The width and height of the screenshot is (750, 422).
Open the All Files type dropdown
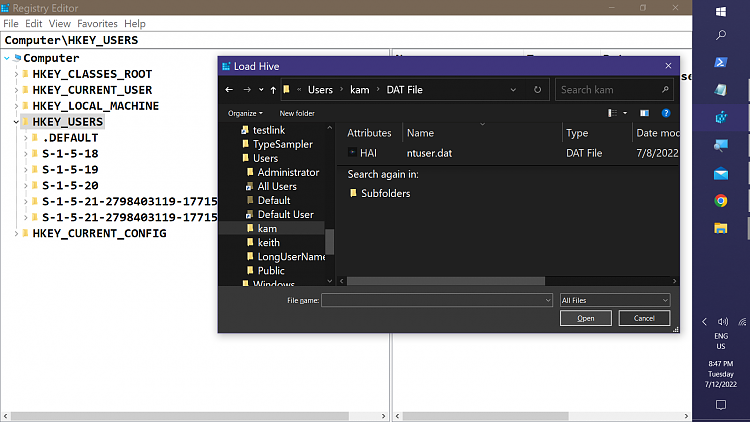[x=614, y=300]
